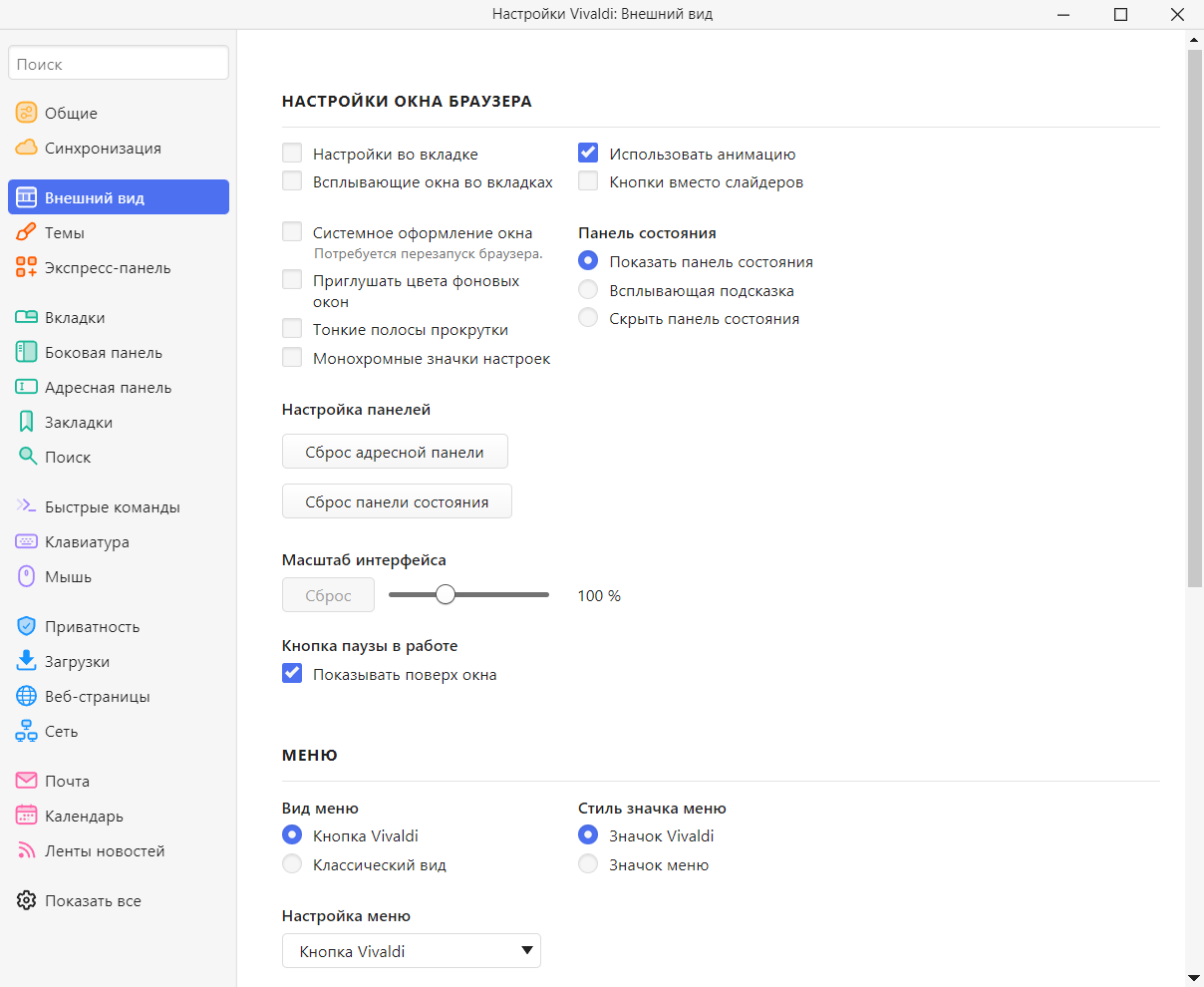Open the Приватность settings section

point(119,626)
